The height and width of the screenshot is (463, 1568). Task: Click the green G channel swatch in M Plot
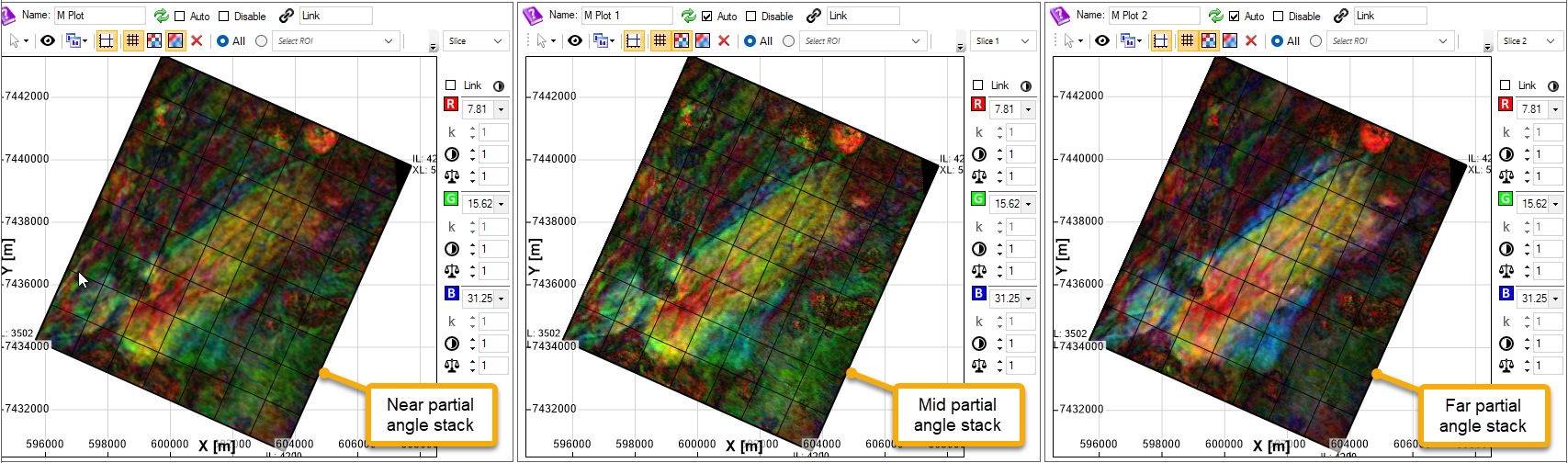451,199
